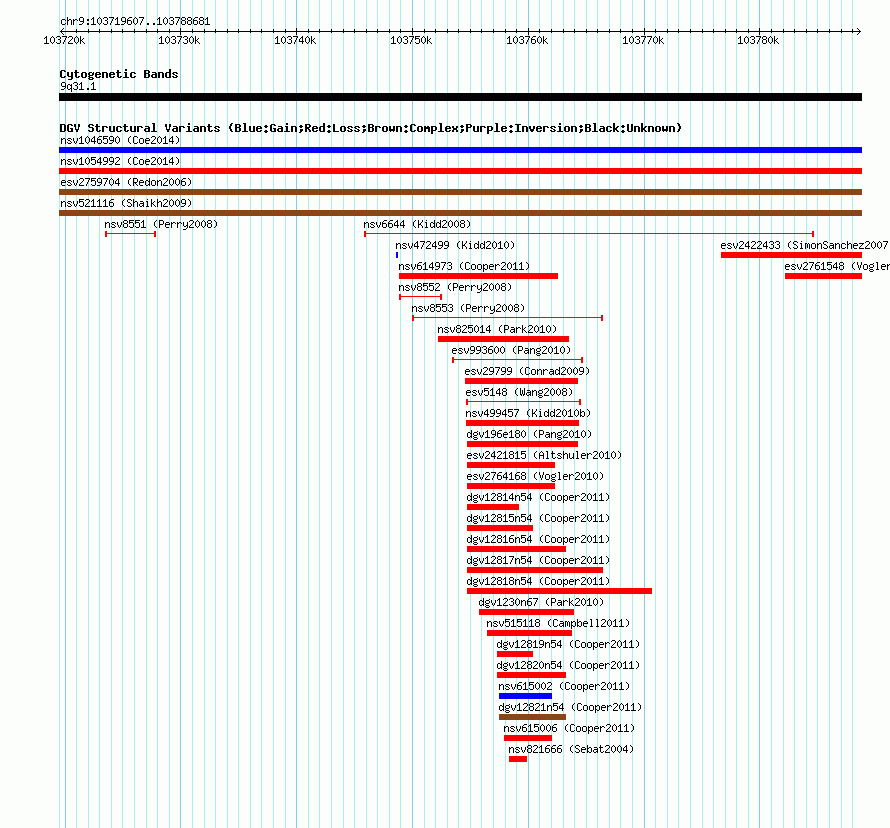Select the red nsv614973 bar
The image size is (890, 828).
point(478,276)
